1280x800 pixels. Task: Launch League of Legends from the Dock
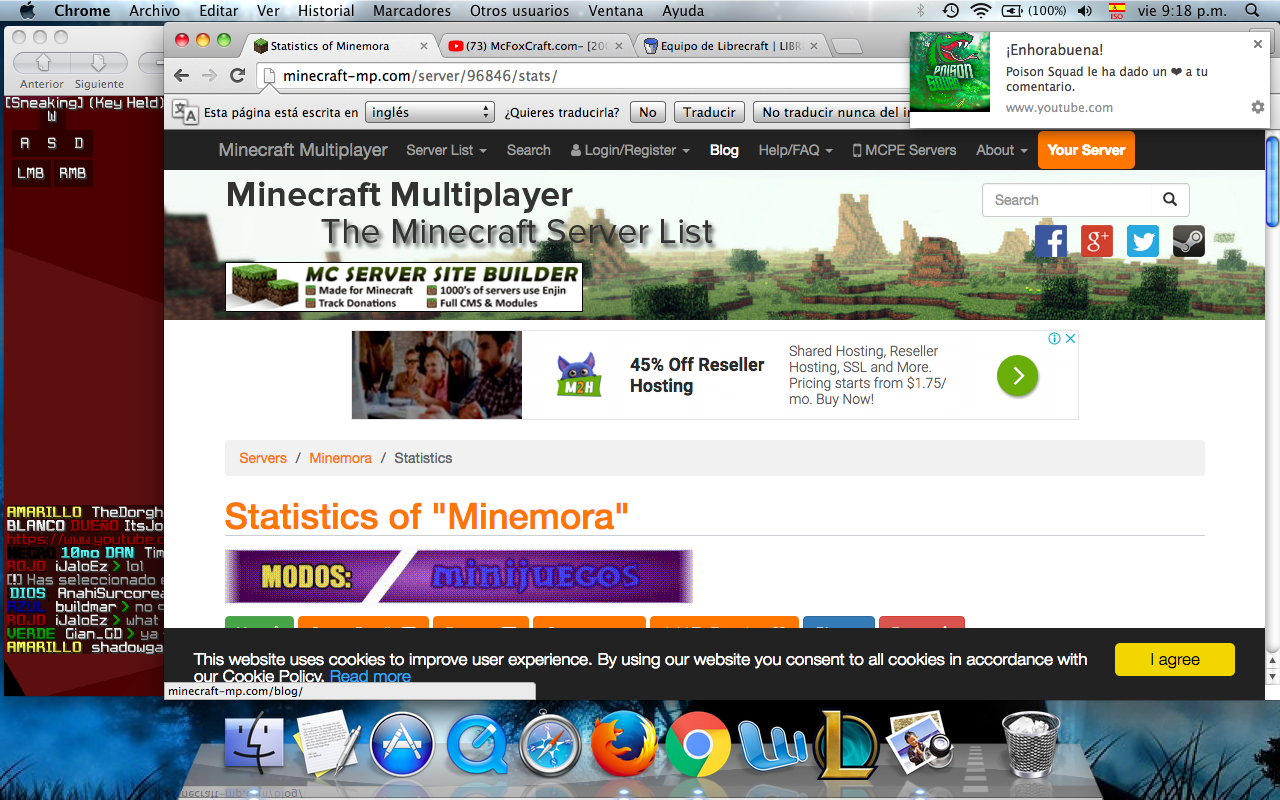[846, 745]
